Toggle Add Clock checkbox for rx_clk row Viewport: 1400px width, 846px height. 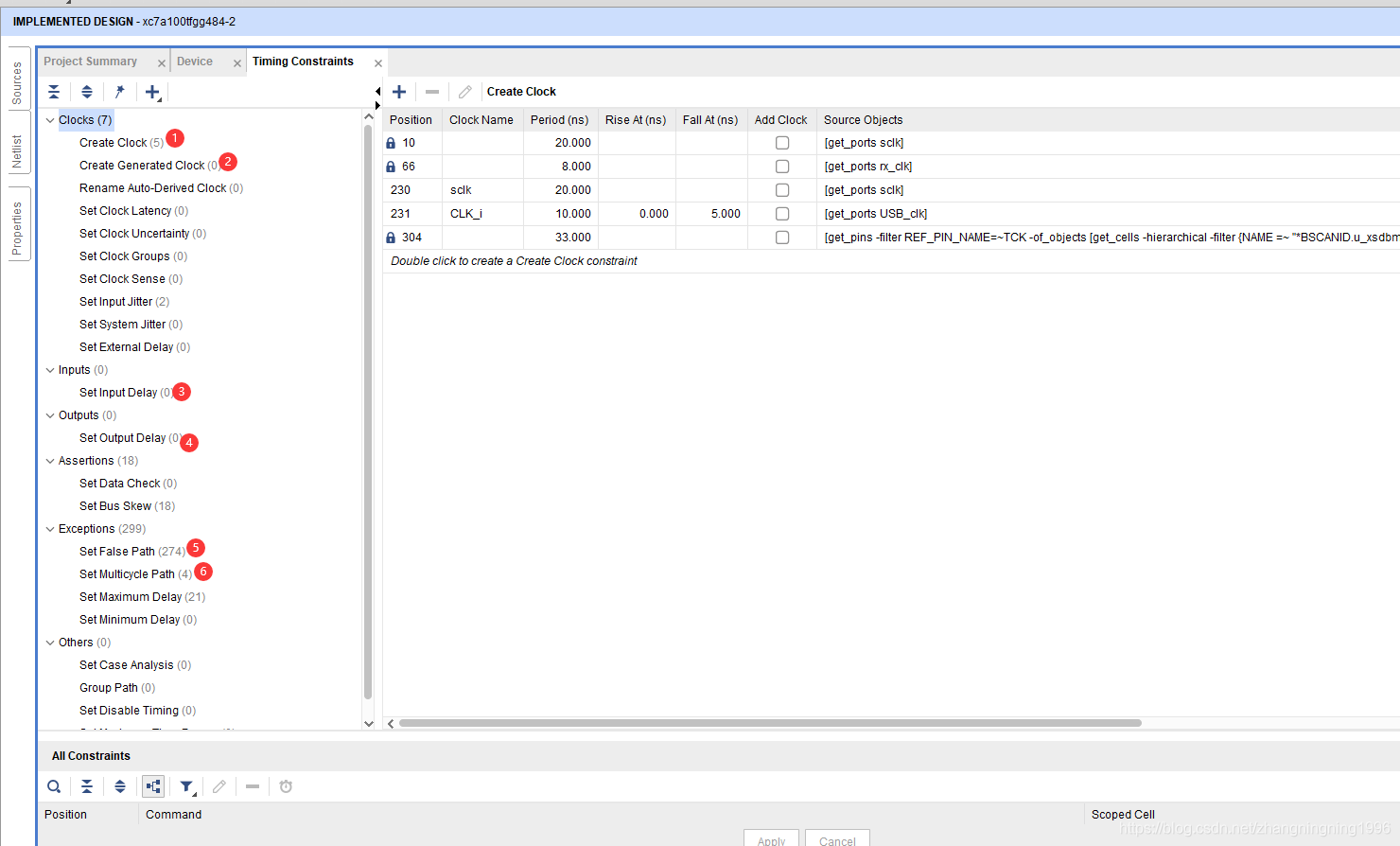click(782, 167)
